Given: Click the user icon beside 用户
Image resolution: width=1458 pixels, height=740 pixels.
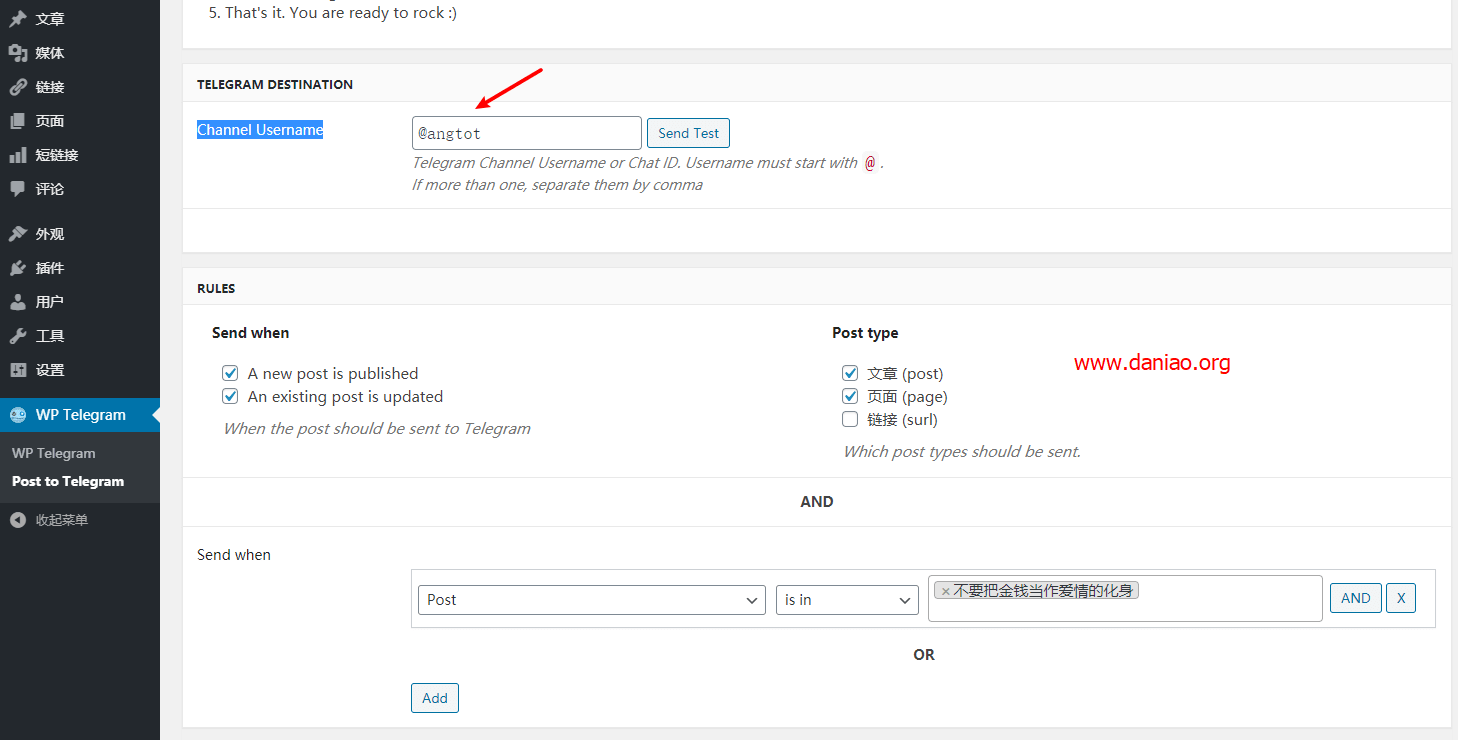Looking at the screenshot, I should [x=18, y=302].
